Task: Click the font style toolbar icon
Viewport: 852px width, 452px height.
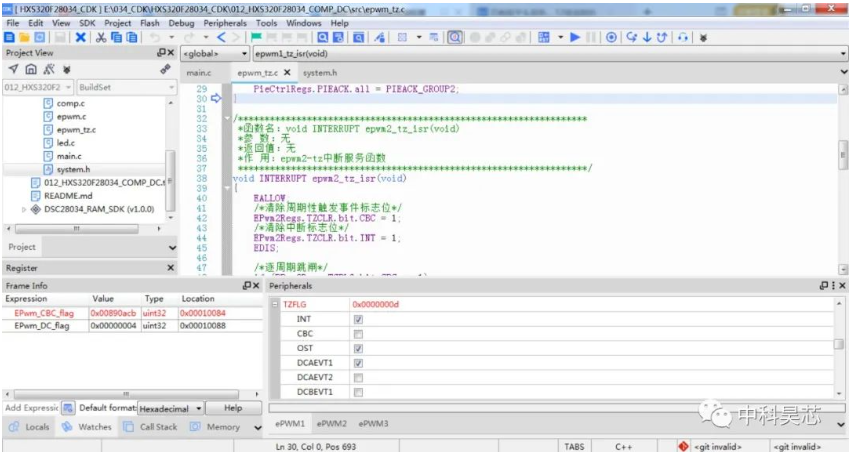Action: [379, 37]
